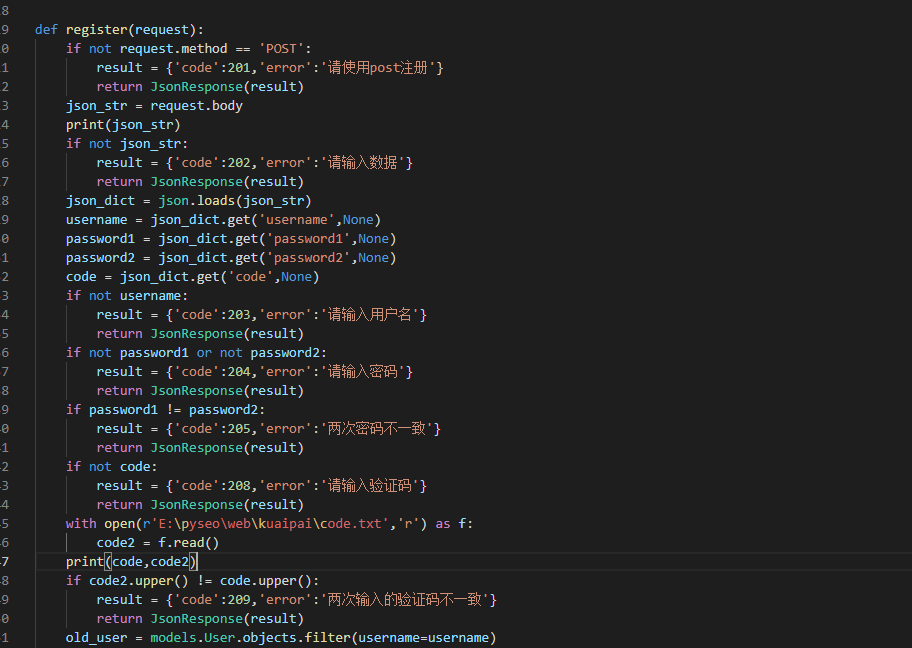Click 'json.loads(json_str)' call
912x648 pixels.
[235, 201]
